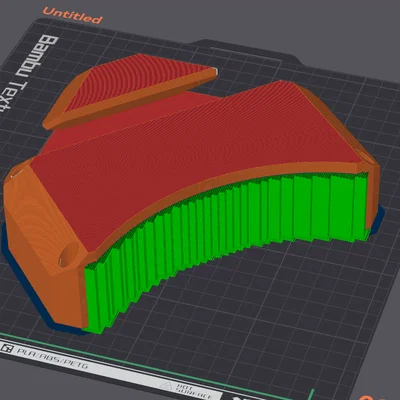Click the PLA/ABS/PETG plate label

(x=52, y=358)
